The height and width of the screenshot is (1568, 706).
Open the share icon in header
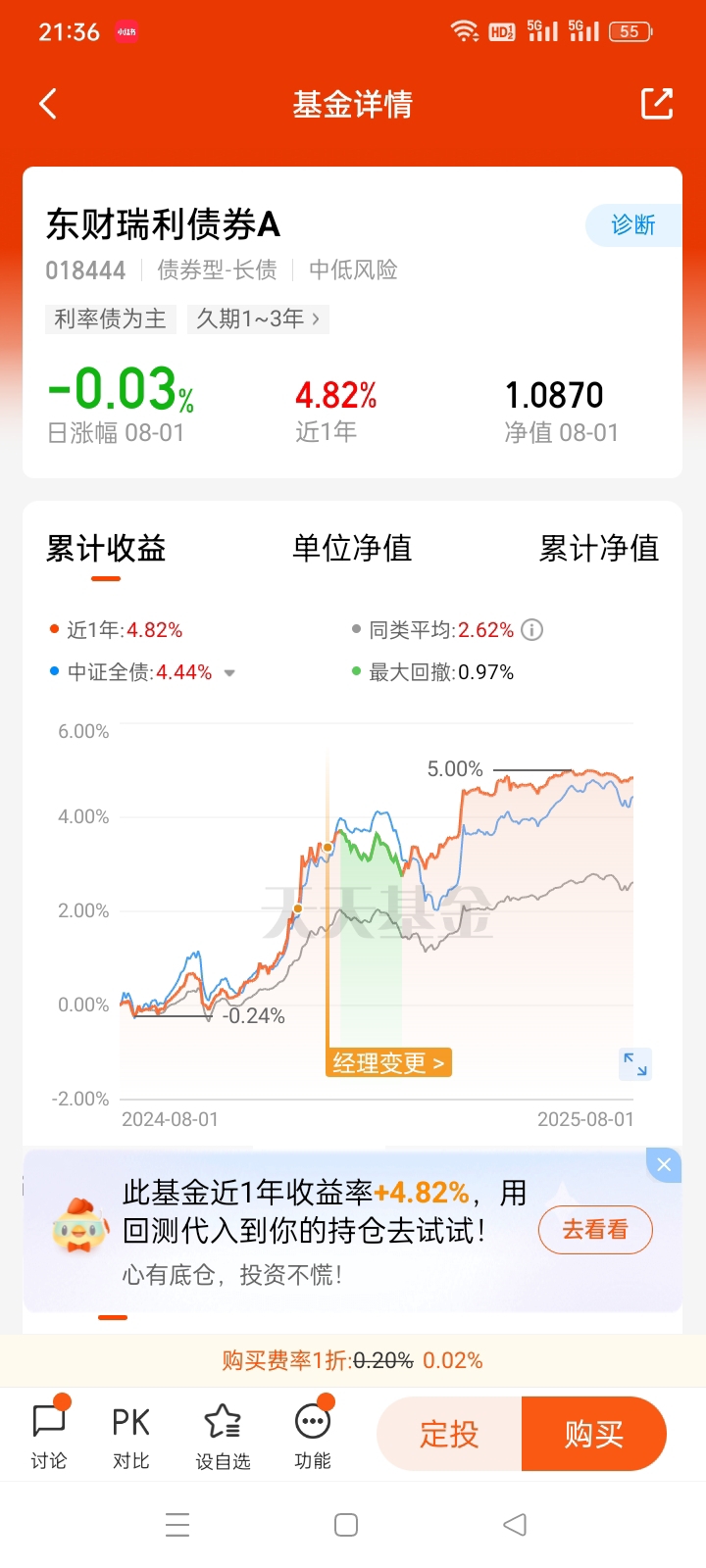pyautogui.click(x=657, y=104)
